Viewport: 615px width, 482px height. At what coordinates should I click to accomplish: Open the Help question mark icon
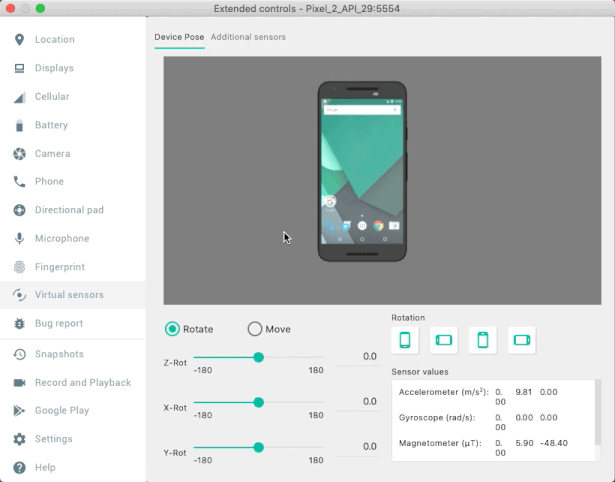[19, 467]
